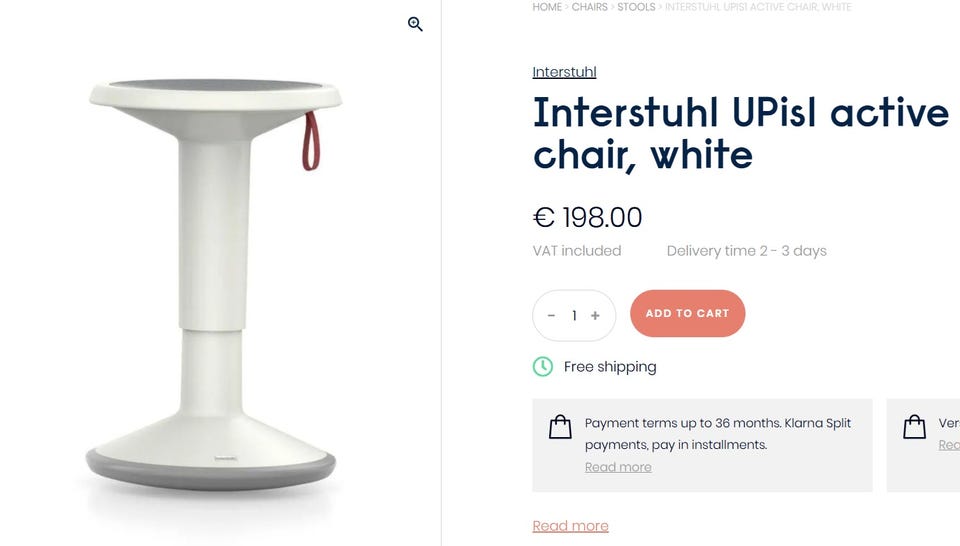This screenshot has height=546, width=960.
Task: Open the Interstuhl brand link above title
Action: (x=564, y=72)
